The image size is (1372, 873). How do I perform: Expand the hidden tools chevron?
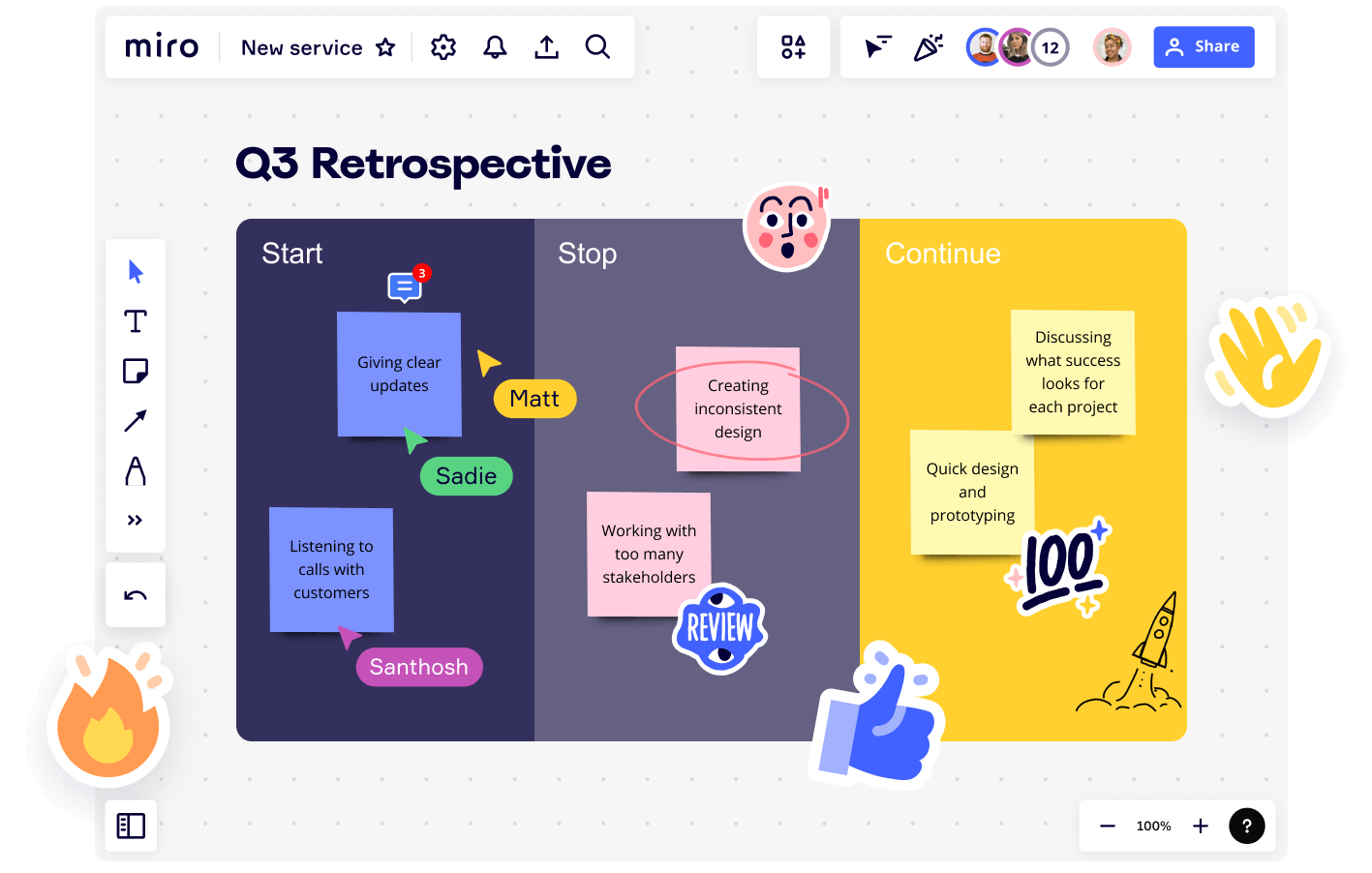135,520
